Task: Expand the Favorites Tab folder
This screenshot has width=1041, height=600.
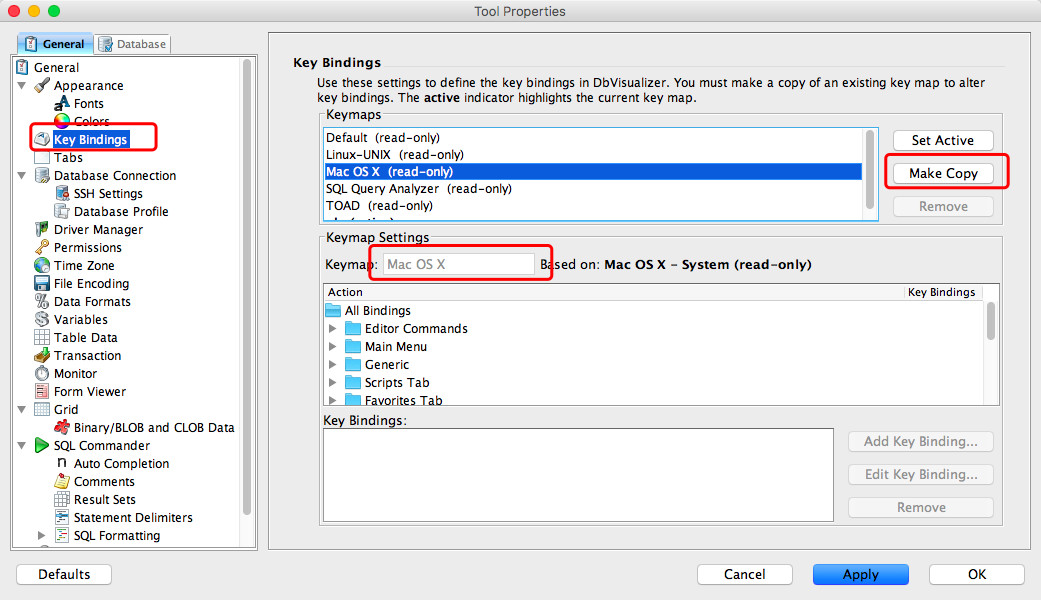Action: coord(333,400)
